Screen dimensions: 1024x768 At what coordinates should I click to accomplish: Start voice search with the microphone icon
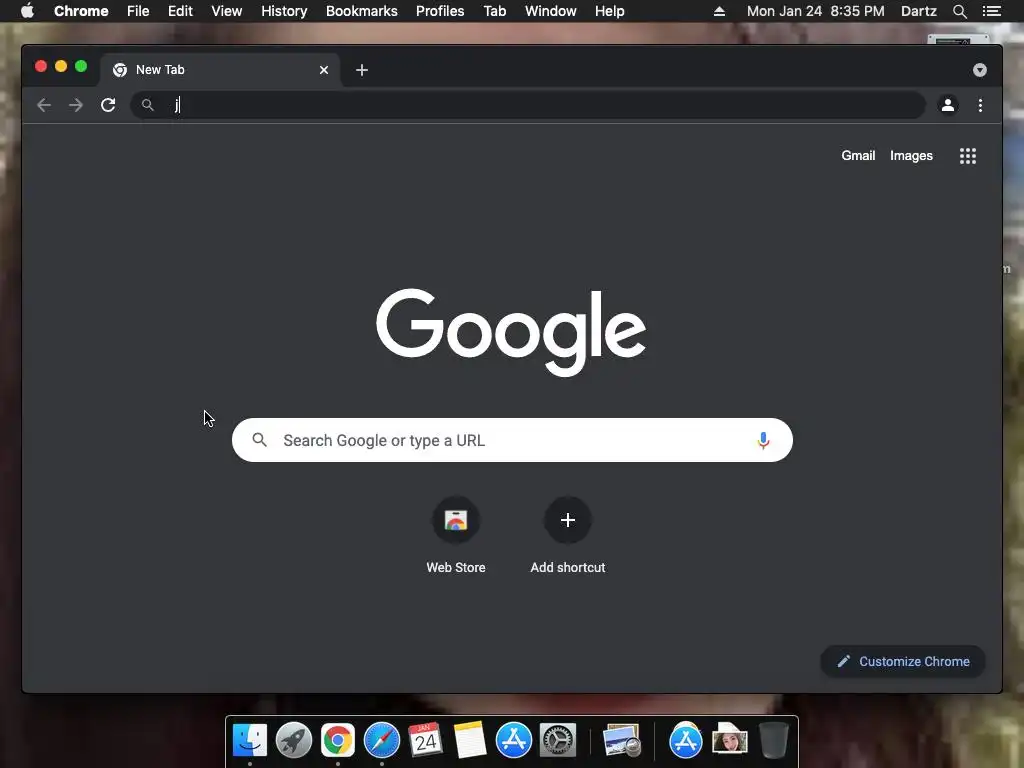763,441
